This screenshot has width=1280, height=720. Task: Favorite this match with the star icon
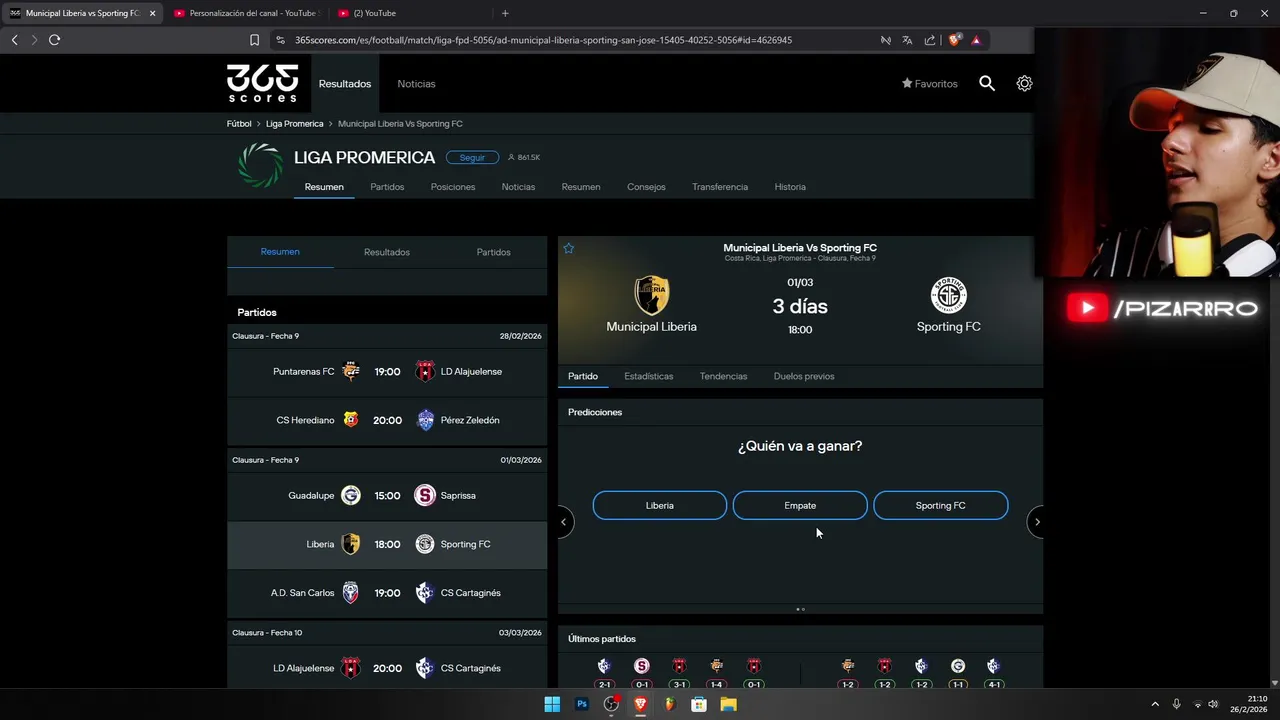tap(569, 248)
